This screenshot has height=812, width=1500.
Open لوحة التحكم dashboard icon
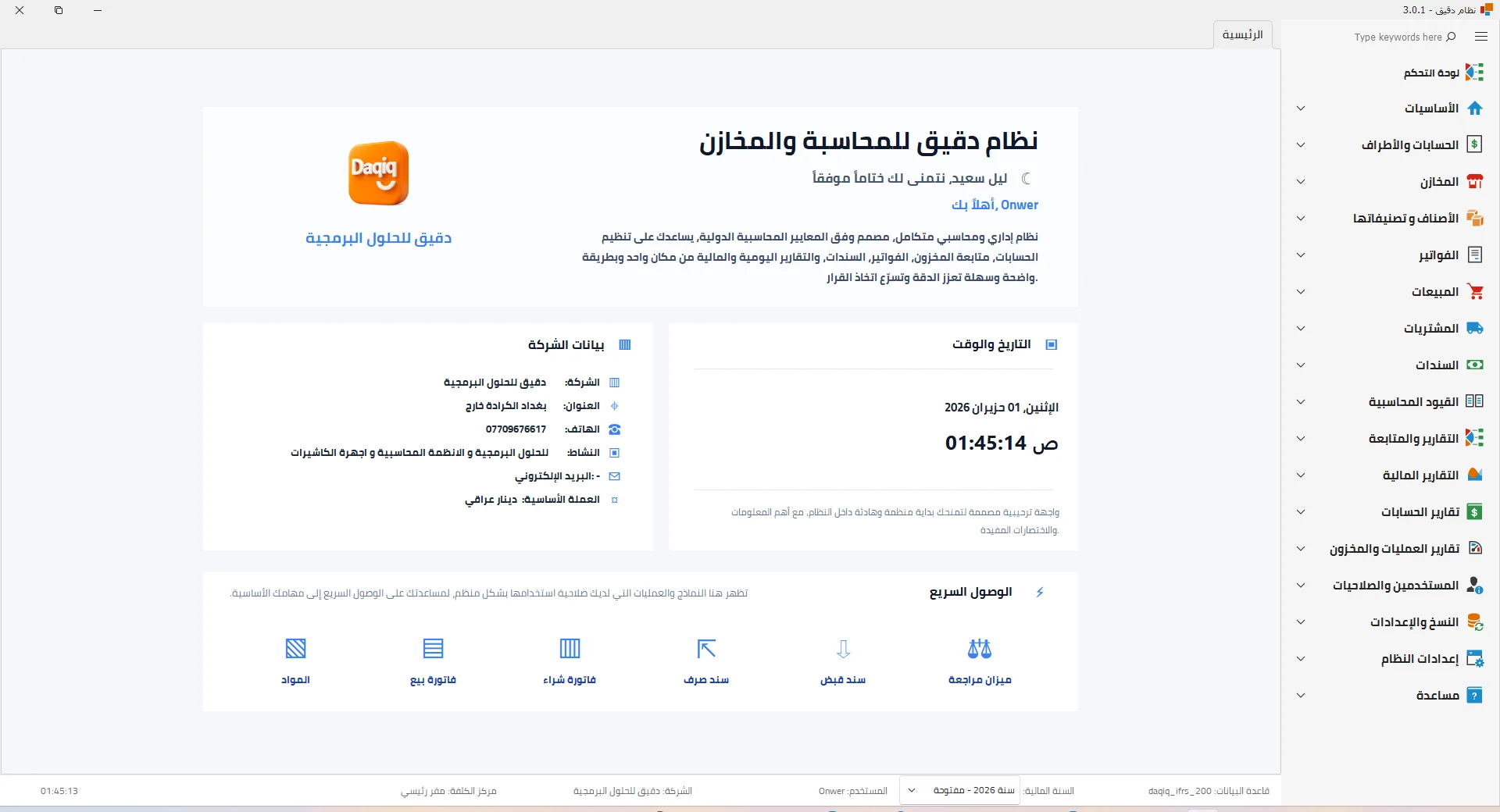point(1474,73)
